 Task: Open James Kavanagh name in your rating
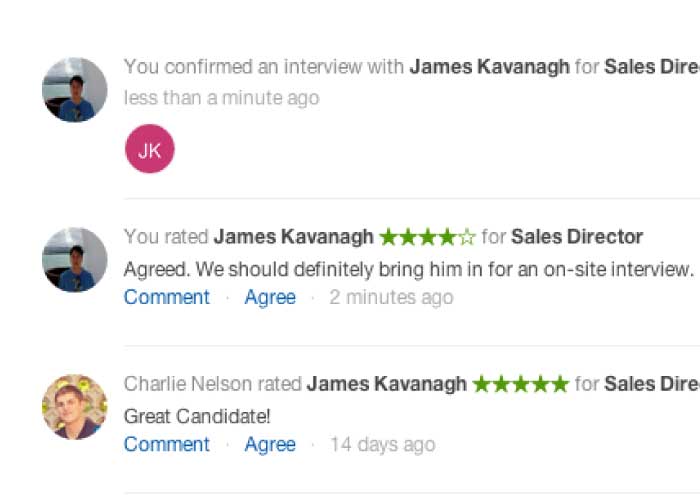tap(293, 237)
